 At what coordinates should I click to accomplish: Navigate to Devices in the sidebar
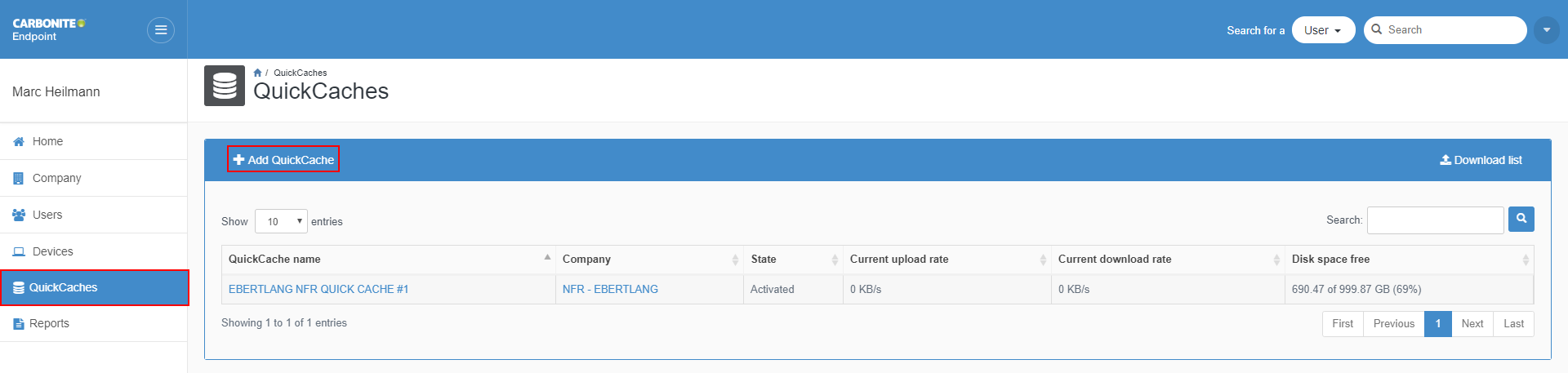52,251
